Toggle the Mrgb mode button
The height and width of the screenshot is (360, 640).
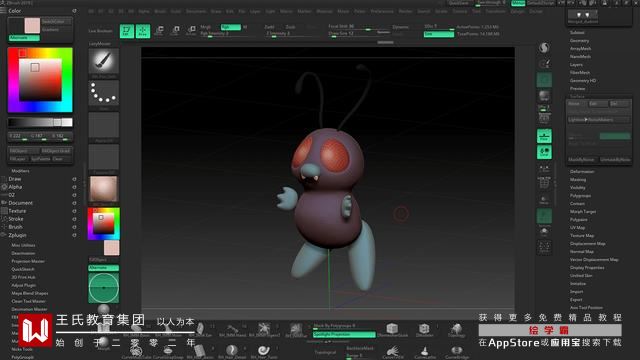[x=206, y=27]
